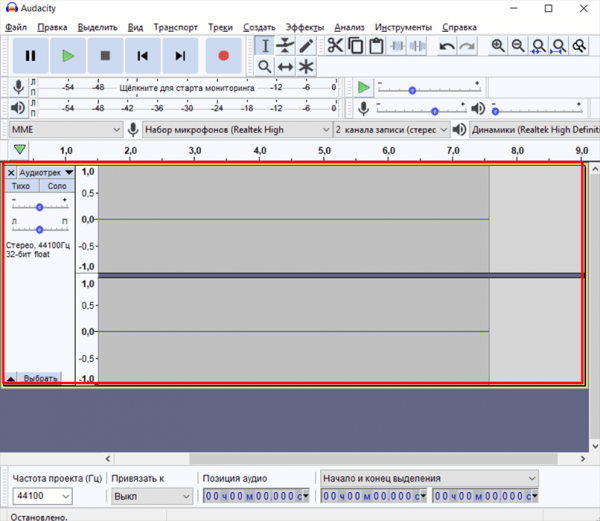This screenshot has width=600, height=521.
Task: Redo the last undone action
Action: (467, 46)
